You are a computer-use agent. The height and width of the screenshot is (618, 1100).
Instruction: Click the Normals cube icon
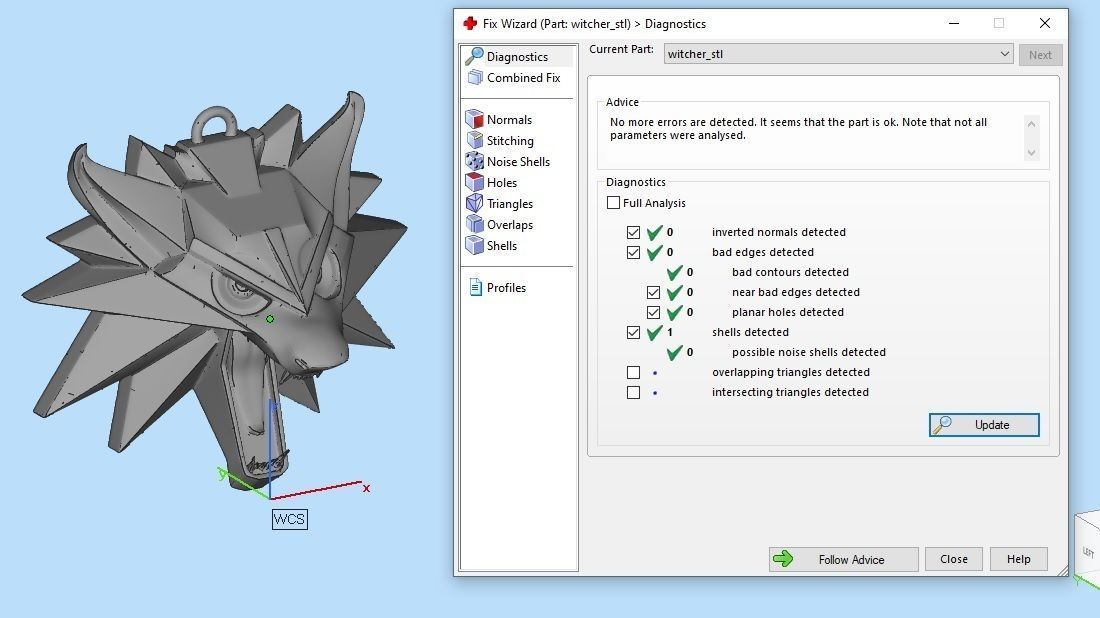475,119
